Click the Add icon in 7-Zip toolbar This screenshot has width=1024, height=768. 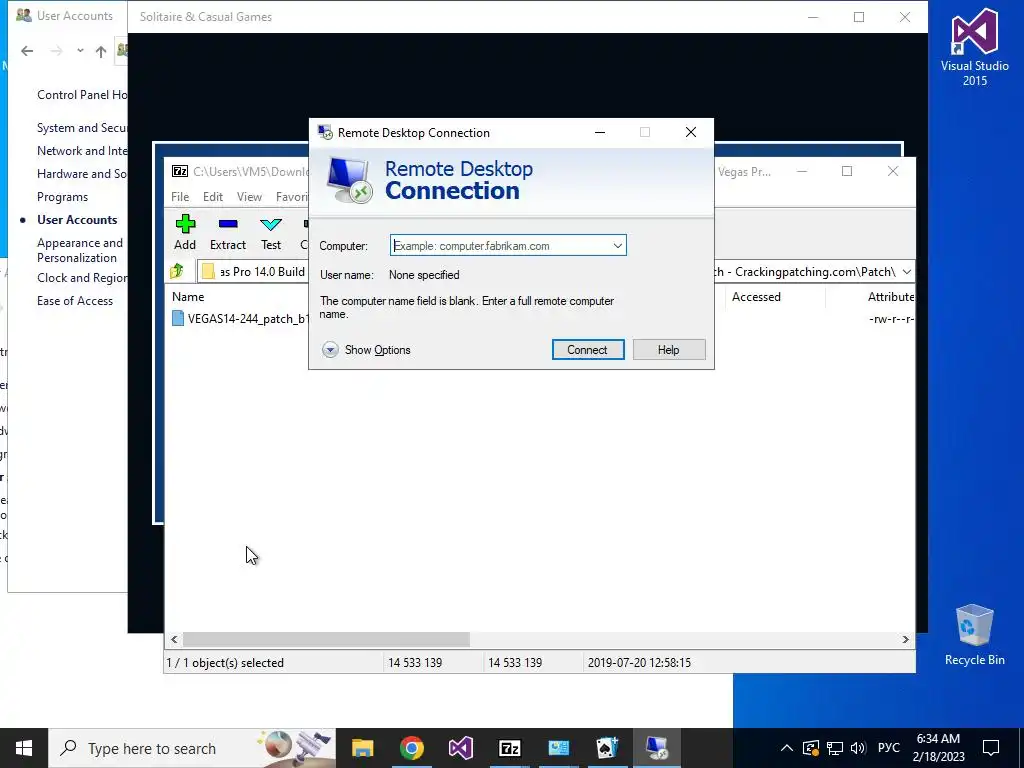tap(185, 233)
